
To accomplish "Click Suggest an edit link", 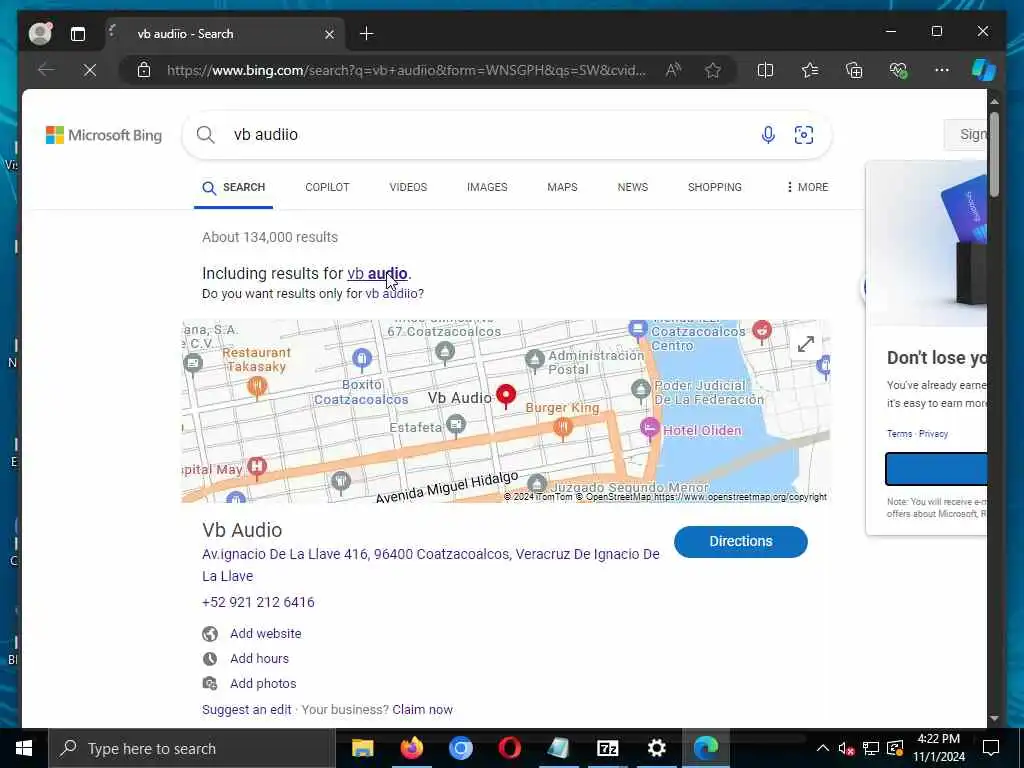I will [x=246, y=710].
